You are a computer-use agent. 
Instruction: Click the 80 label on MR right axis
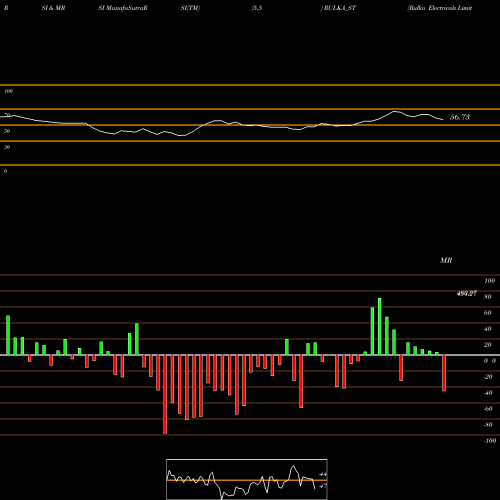pos(488,297)
